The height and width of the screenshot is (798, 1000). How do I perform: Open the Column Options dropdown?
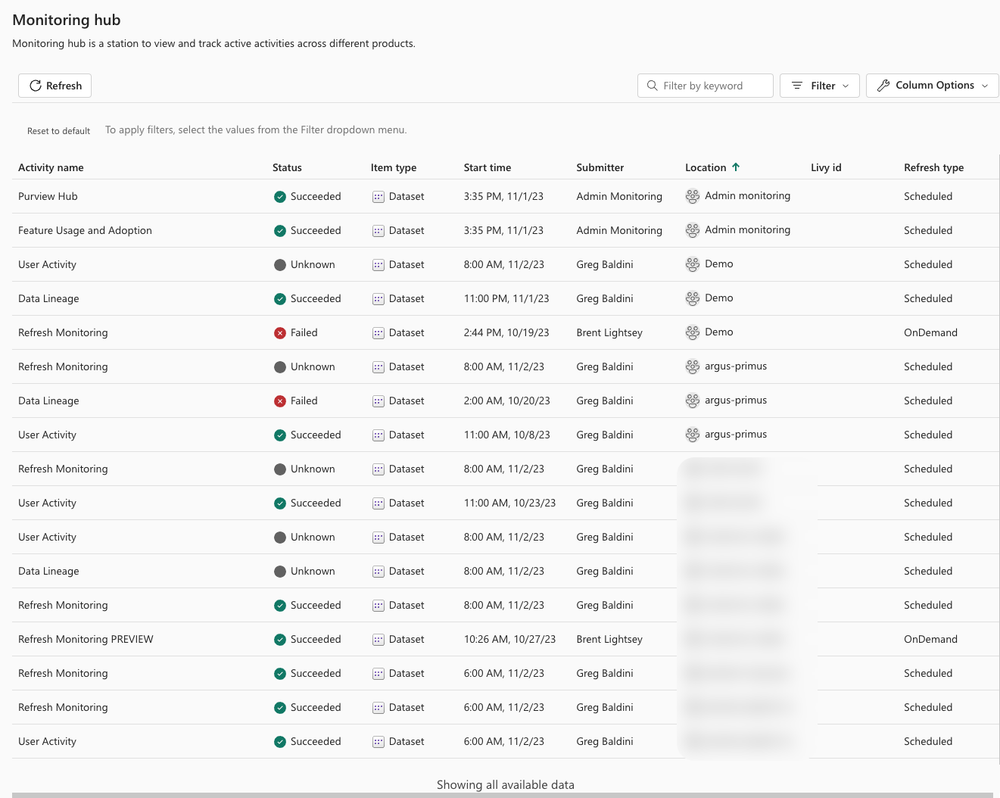coord(931,85)
